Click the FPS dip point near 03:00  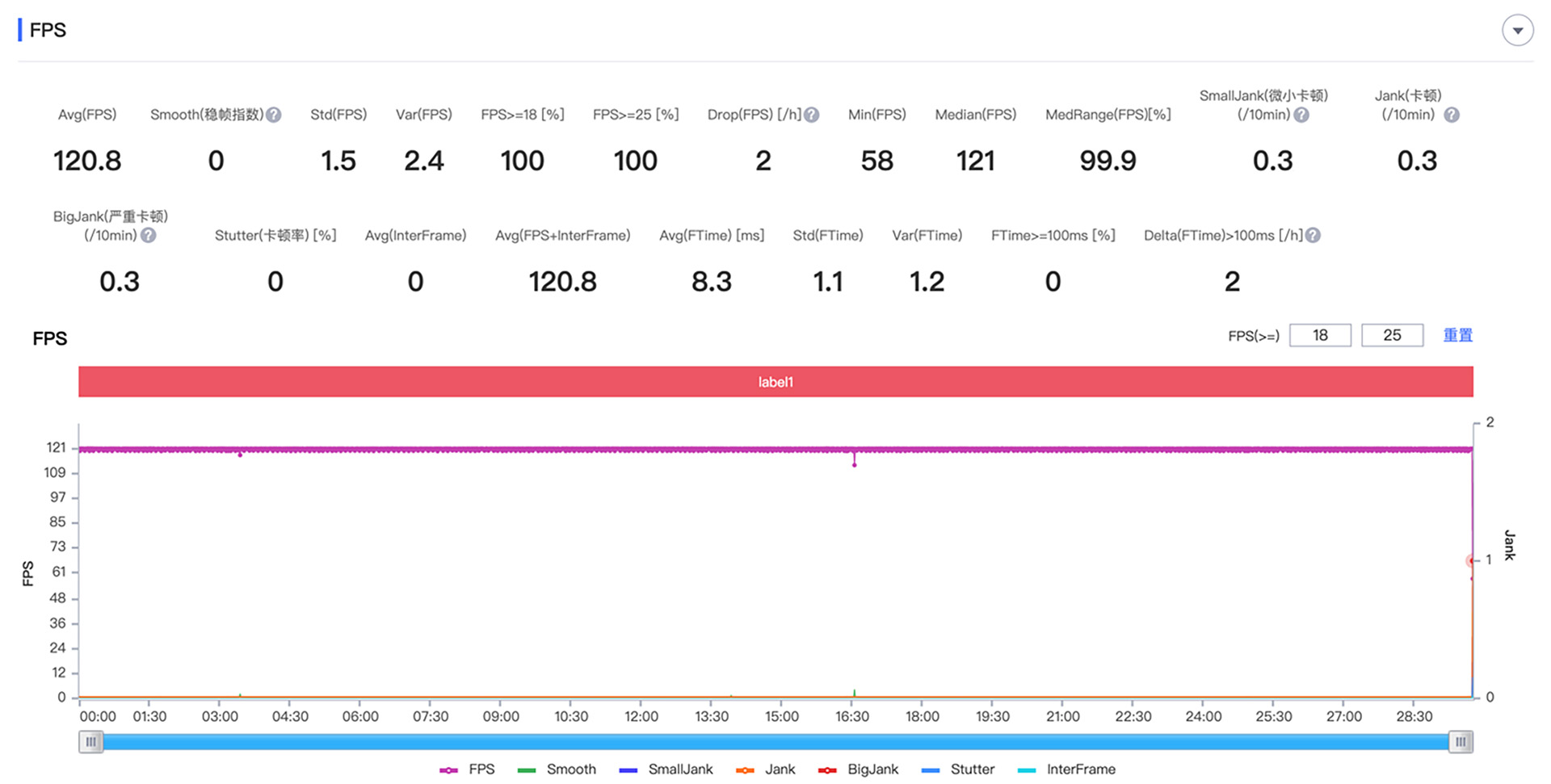[240, 455]
